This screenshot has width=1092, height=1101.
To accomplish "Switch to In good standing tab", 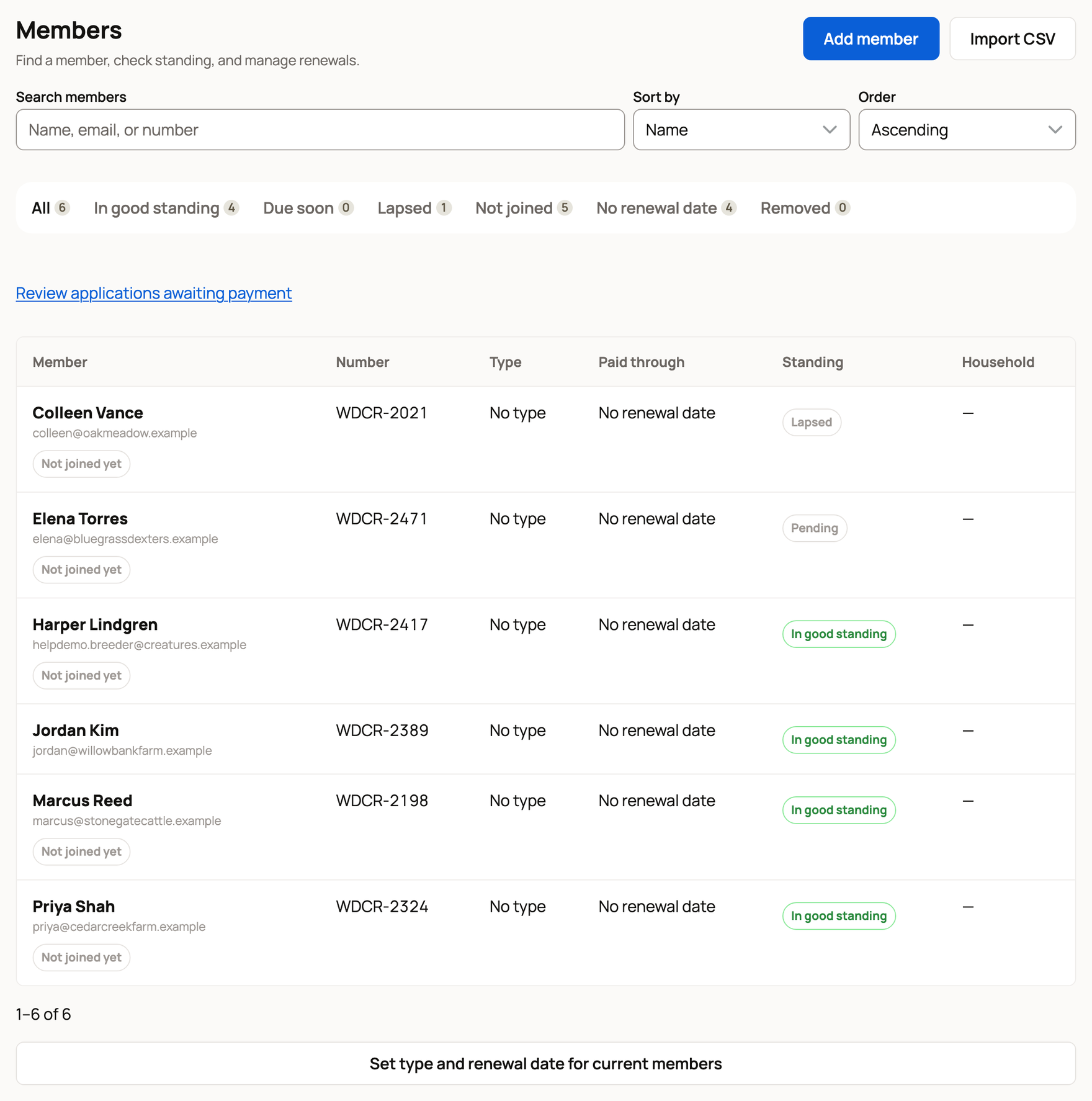I will click(x=166, y=208).
